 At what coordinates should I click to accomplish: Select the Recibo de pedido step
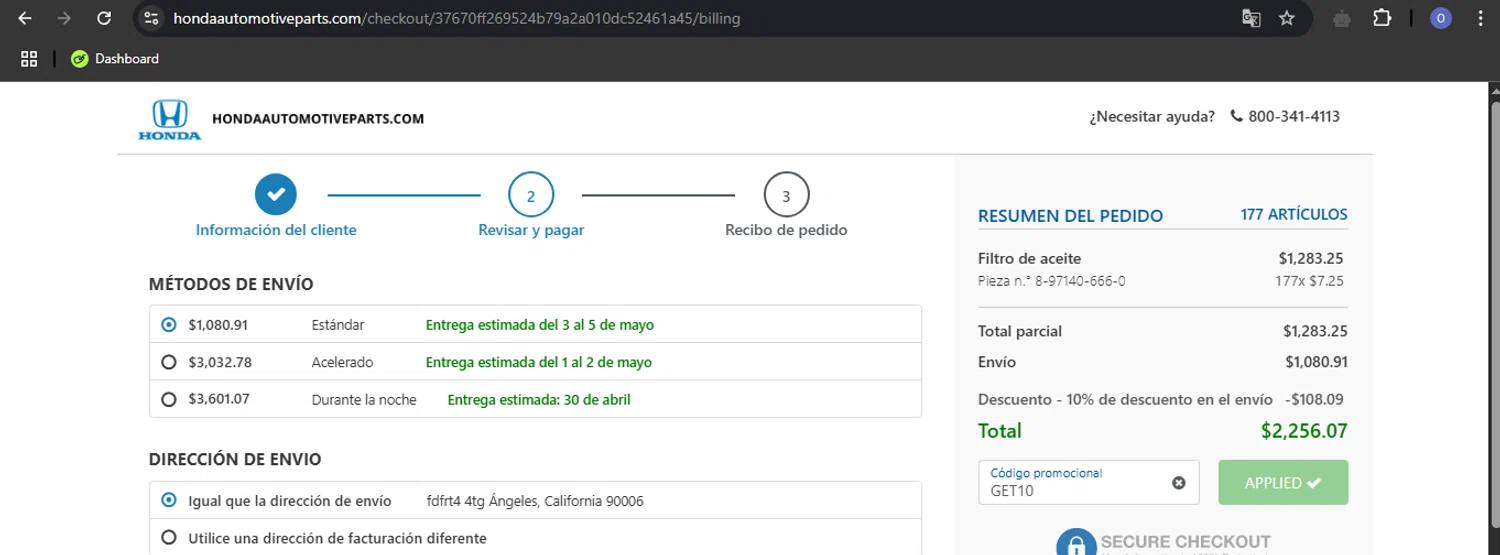pos(786,230)
